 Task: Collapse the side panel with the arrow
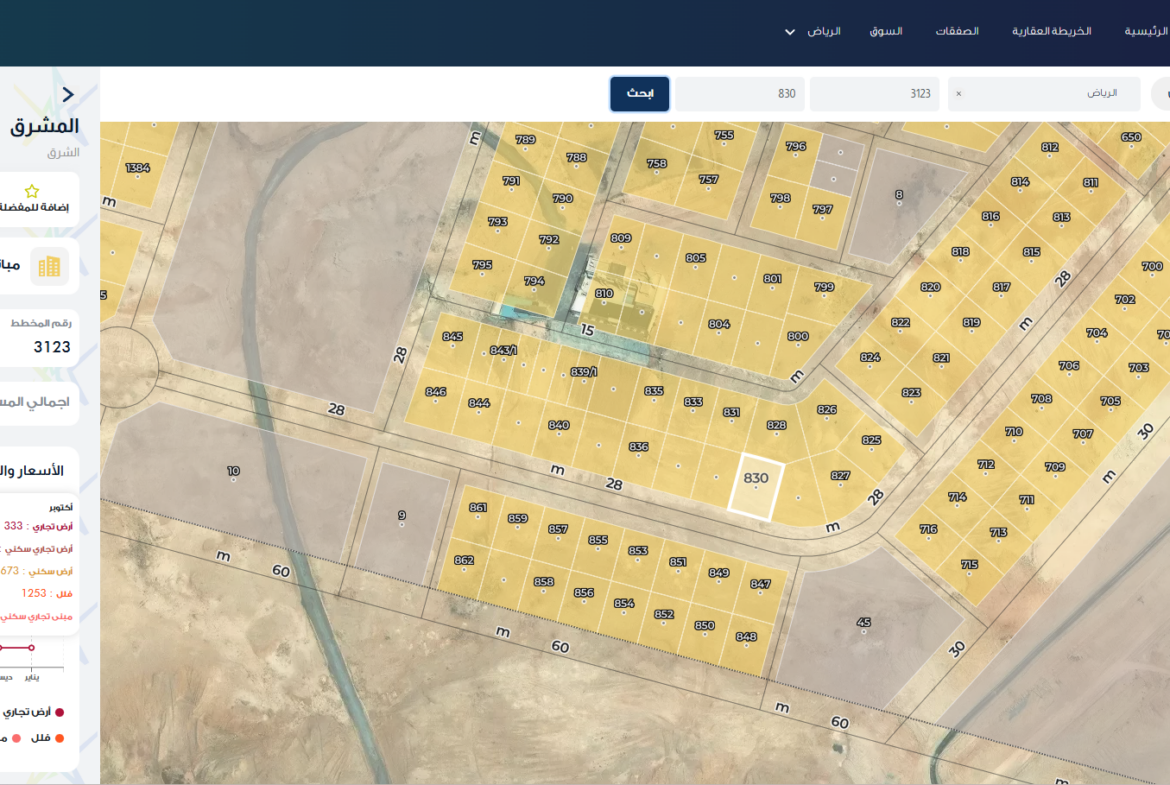pos(67,95)
